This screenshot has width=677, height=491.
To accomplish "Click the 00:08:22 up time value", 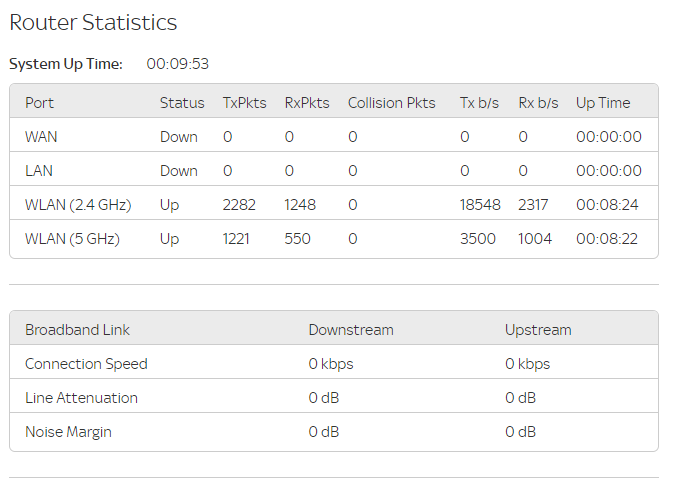I will (x=609, y=239).
